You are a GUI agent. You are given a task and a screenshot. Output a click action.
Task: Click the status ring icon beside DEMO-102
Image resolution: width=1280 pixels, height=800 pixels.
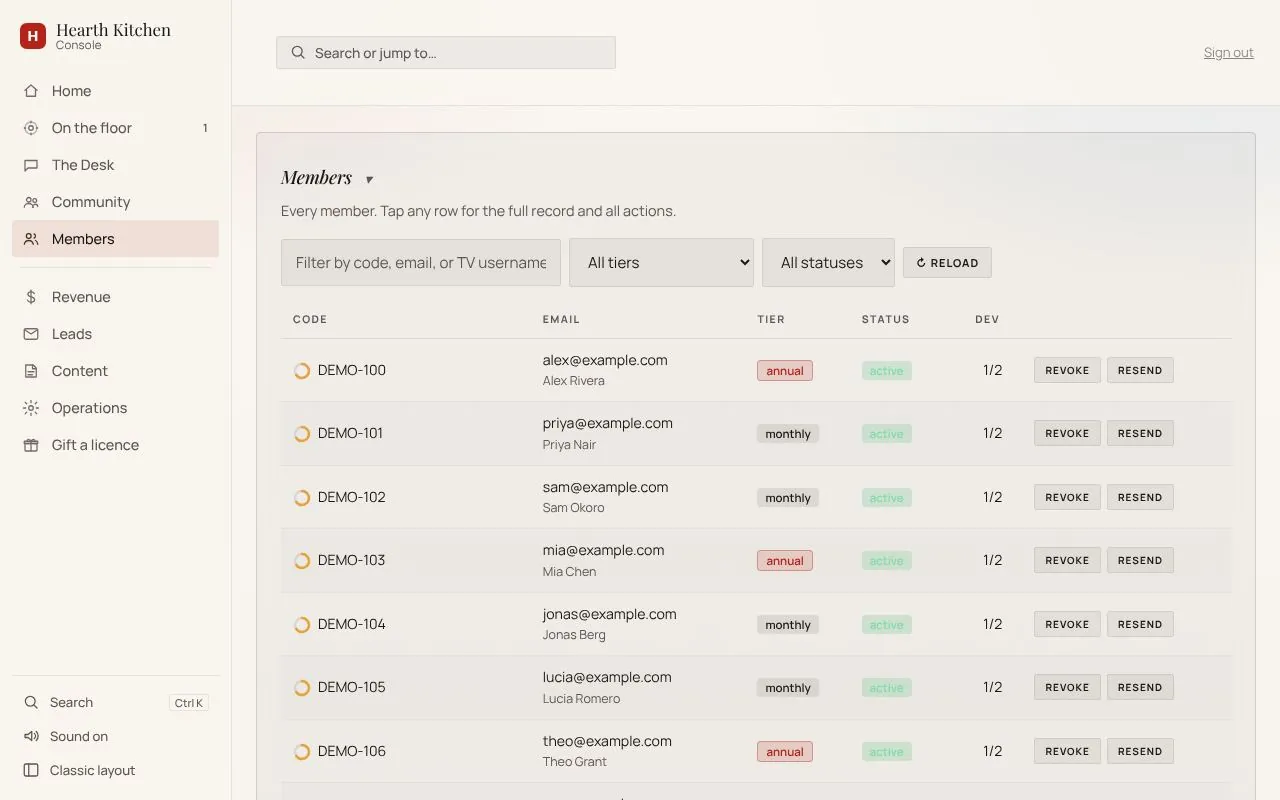pos(302,497)
